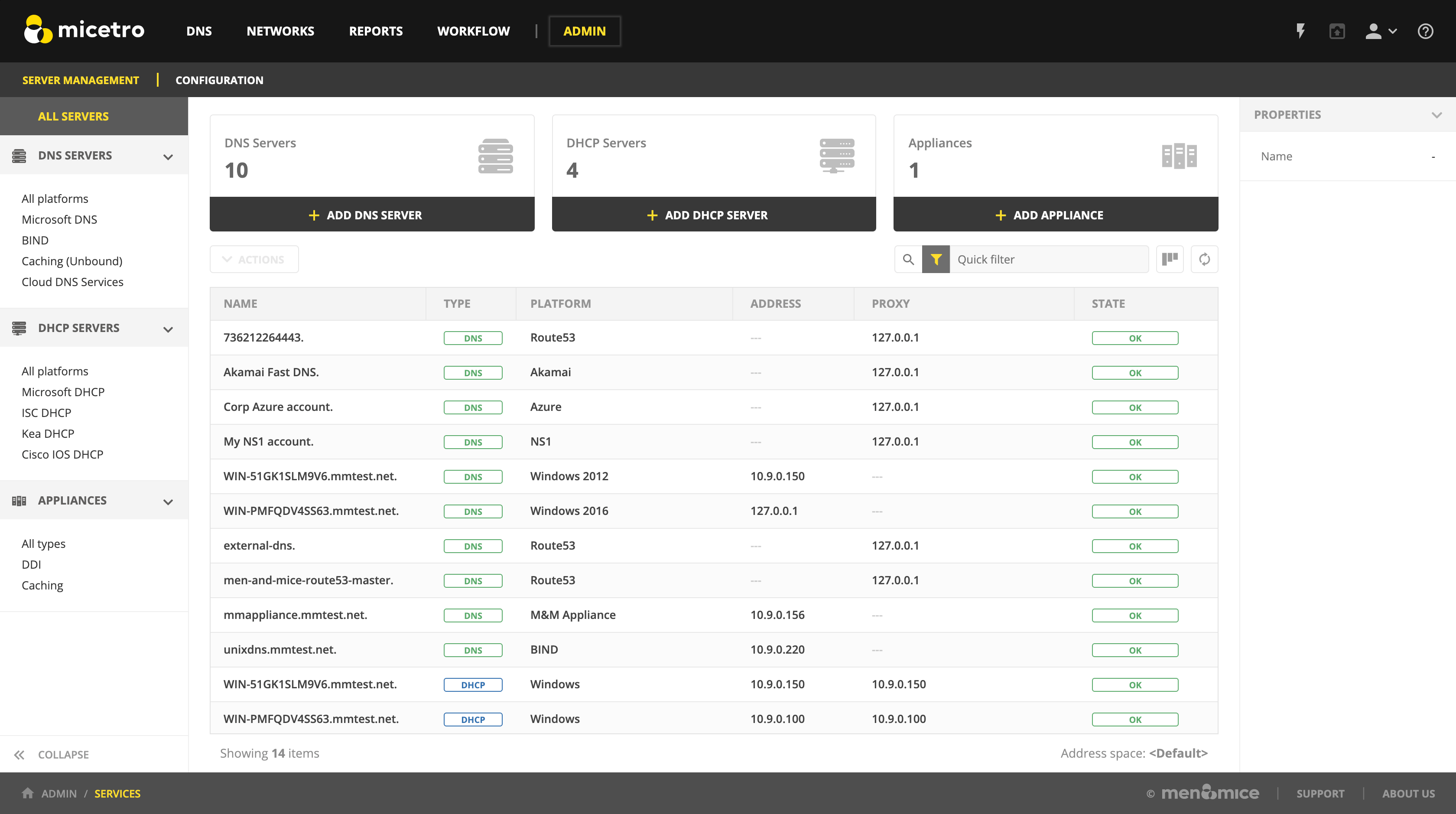The width and height of the screenshot is (1456, 814).
Task: Collapse the DHCP Servers sidebar section
Action: (168, 329)
